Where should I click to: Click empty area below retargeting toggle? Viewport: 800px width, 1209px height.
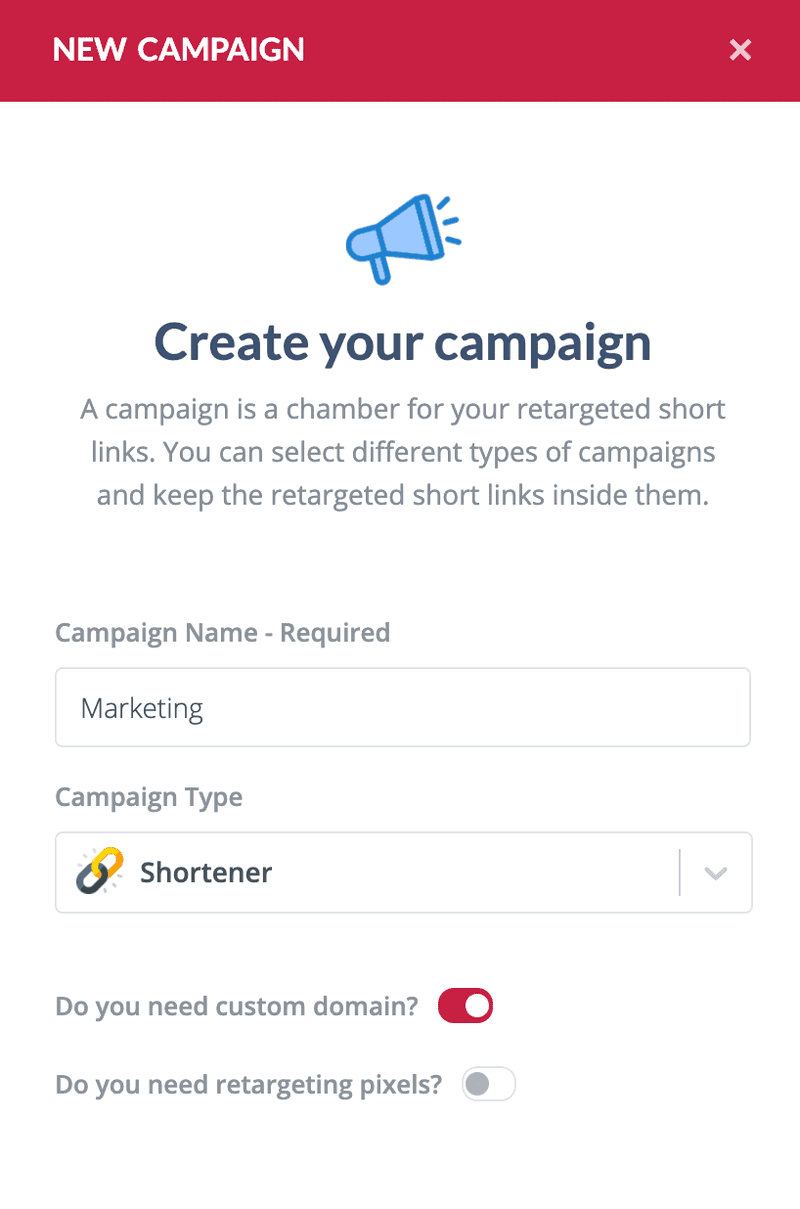click(400, 1160)
